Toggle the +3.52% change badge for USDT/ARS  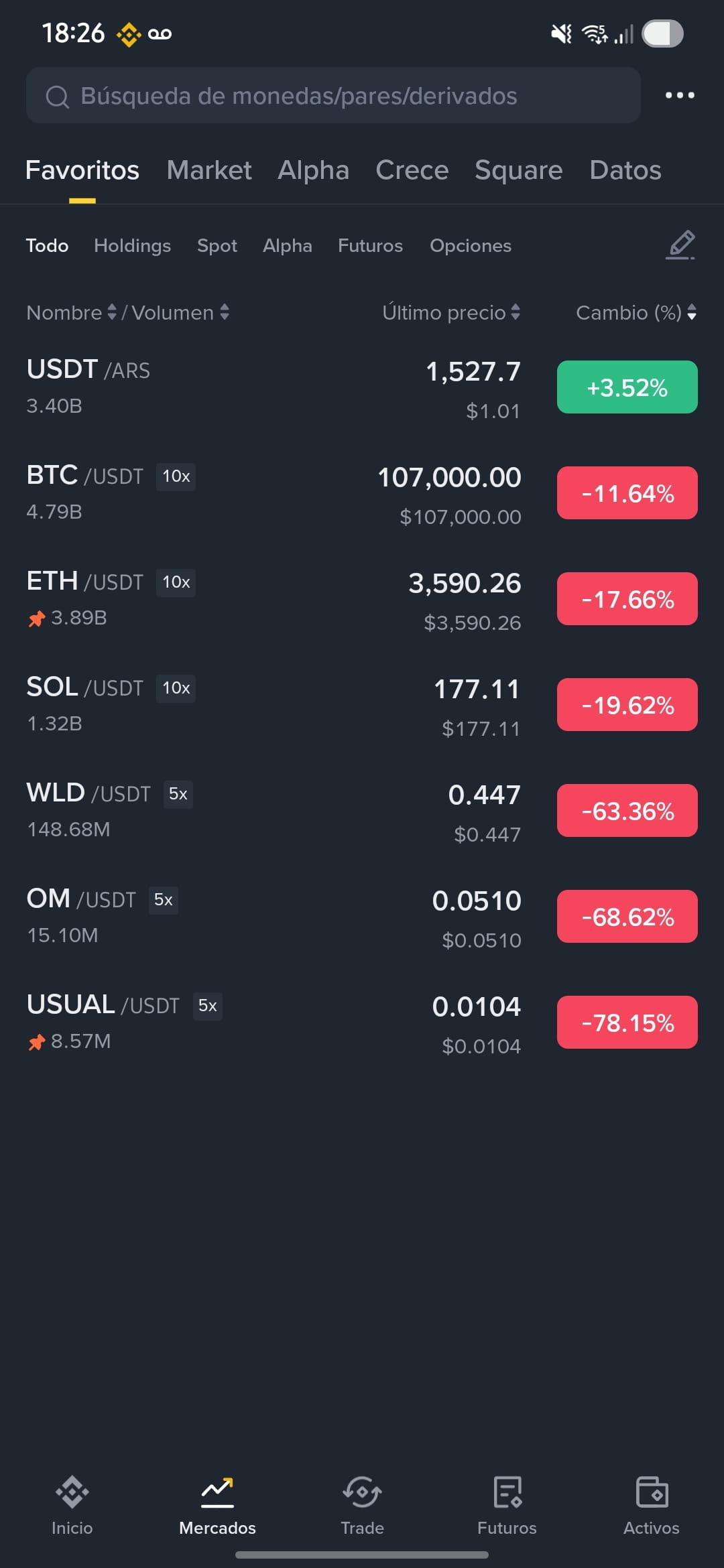tap(627, 387)
